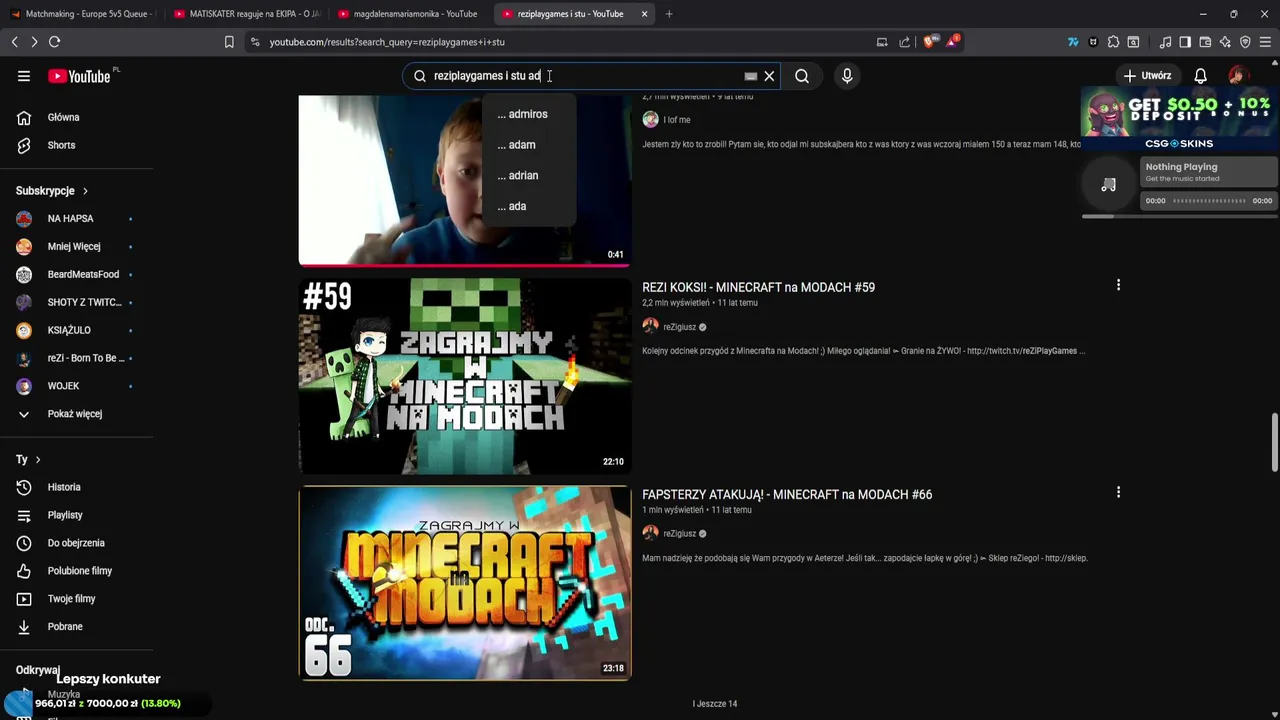Click the Utwórz create button

click(x=1147, y=76)
